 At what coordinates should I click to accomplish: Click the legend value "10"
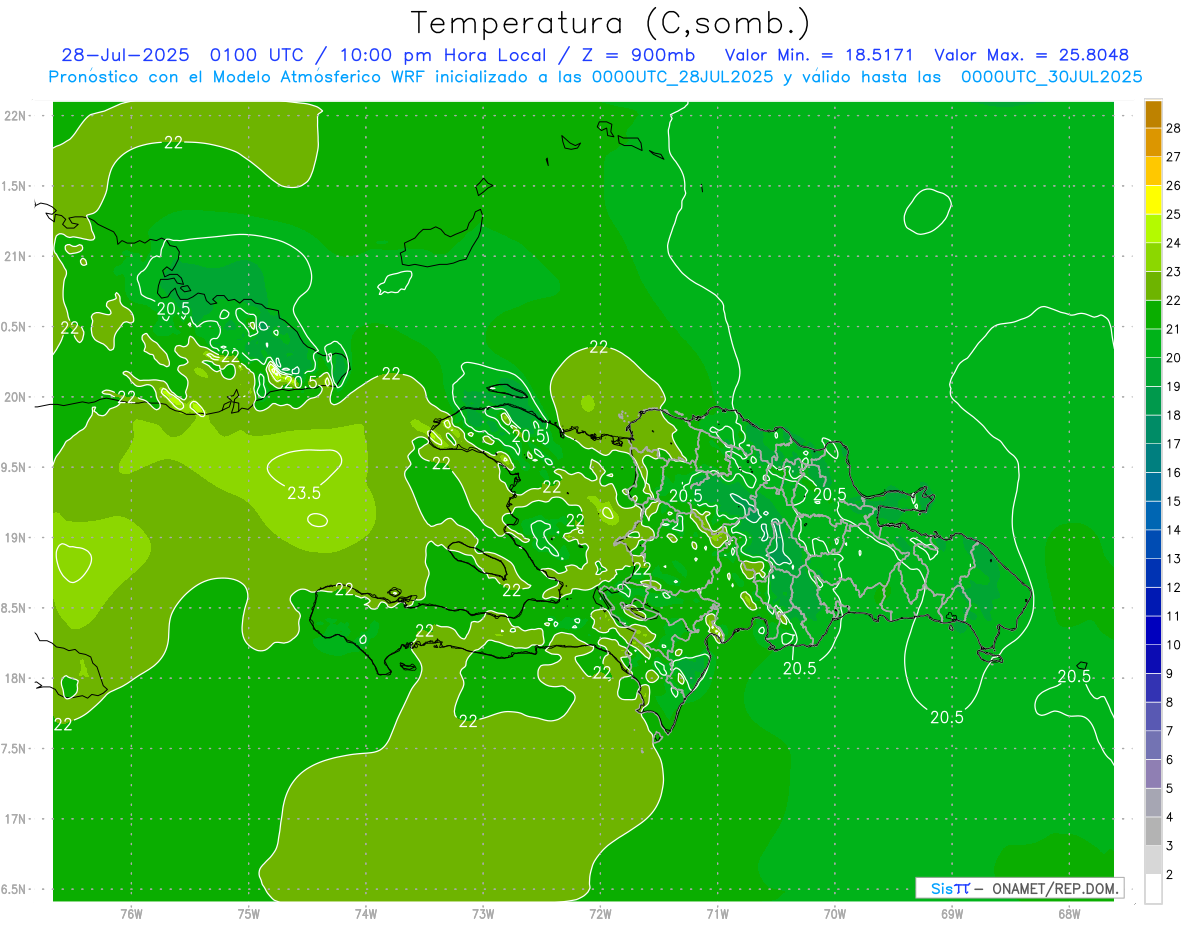(1174, 645)
